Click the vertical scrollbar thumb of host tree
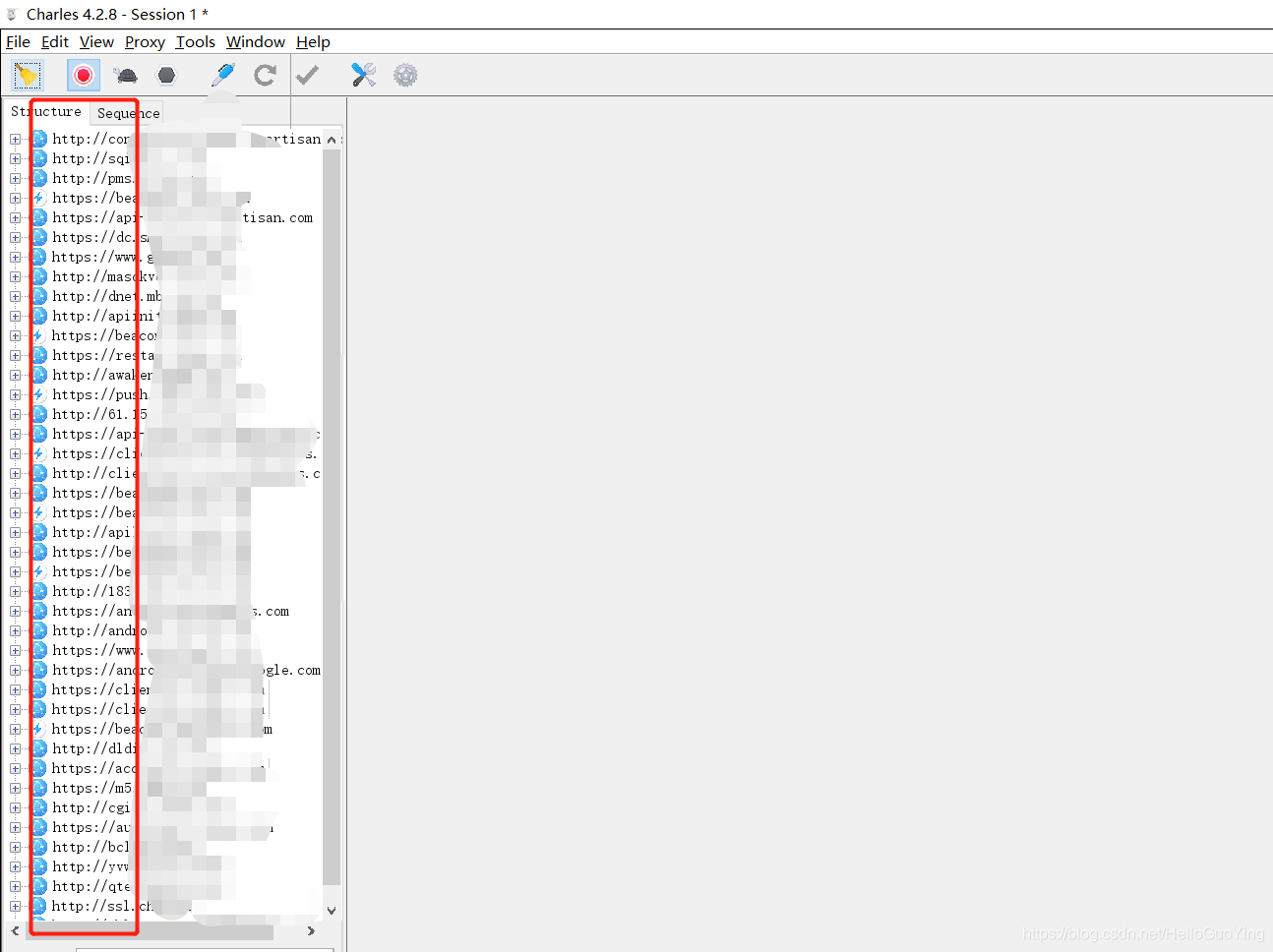 pos(332,516)
